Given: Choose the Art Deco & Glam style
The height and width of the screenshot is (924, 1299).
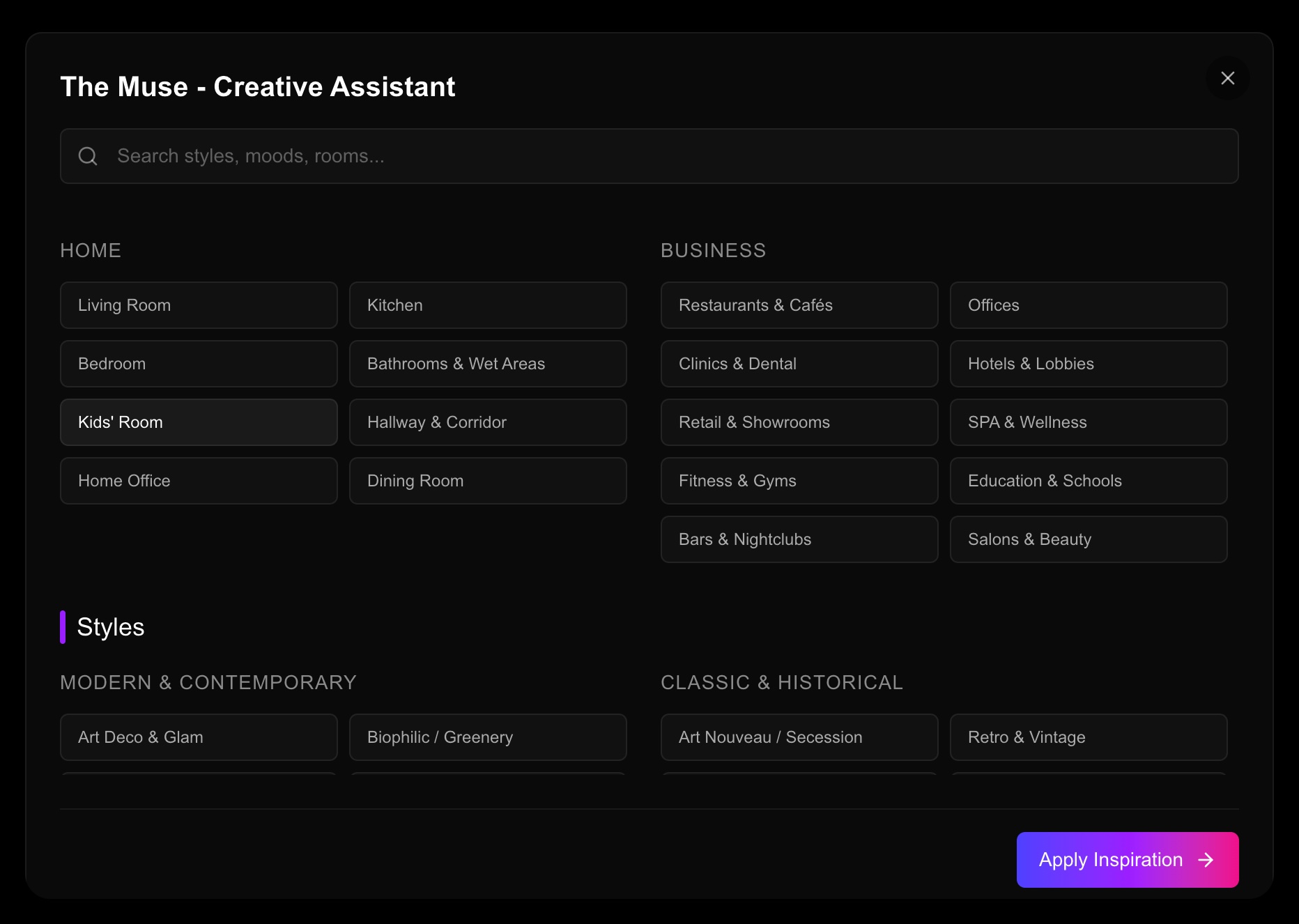Looking at the screenshot, I should (199, 737).
